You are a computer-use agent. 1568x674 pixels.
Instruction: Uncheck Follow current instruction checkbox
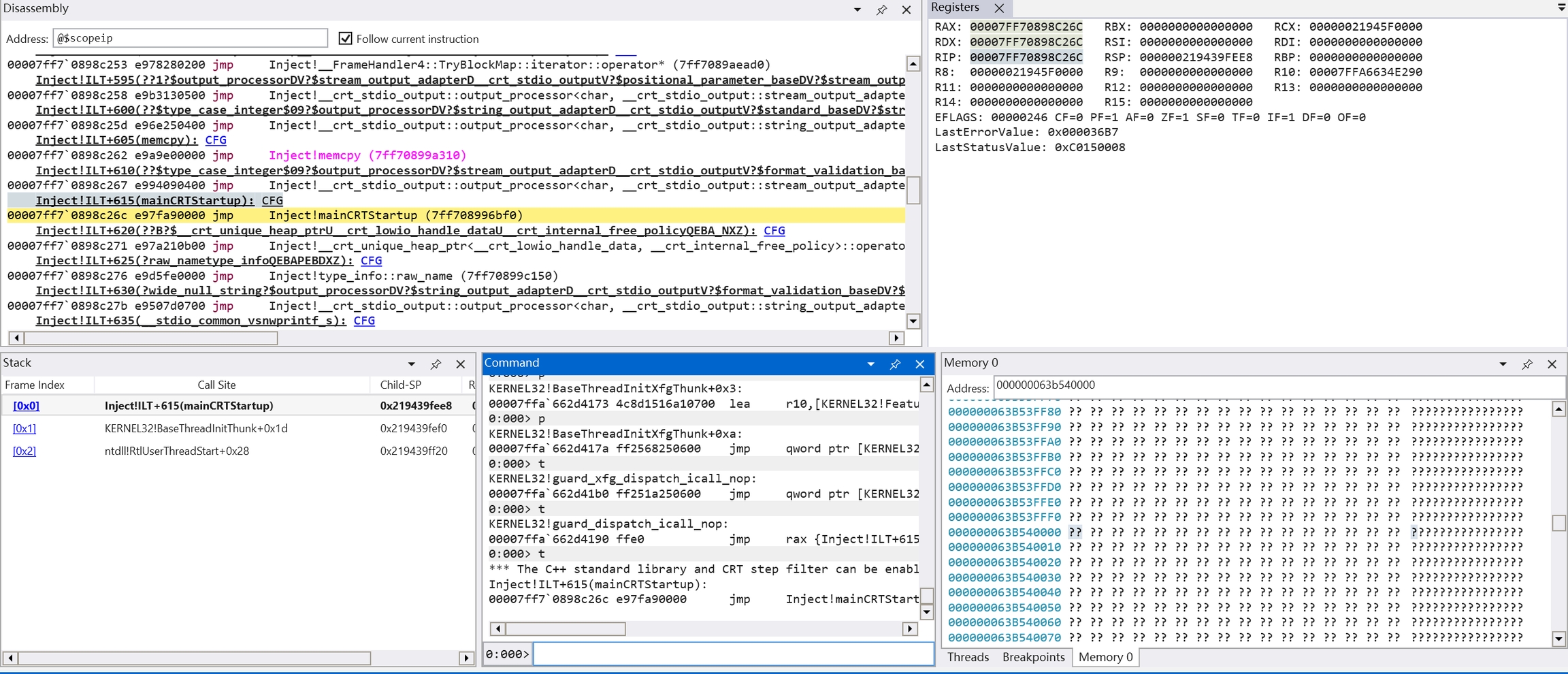[346, 39]
